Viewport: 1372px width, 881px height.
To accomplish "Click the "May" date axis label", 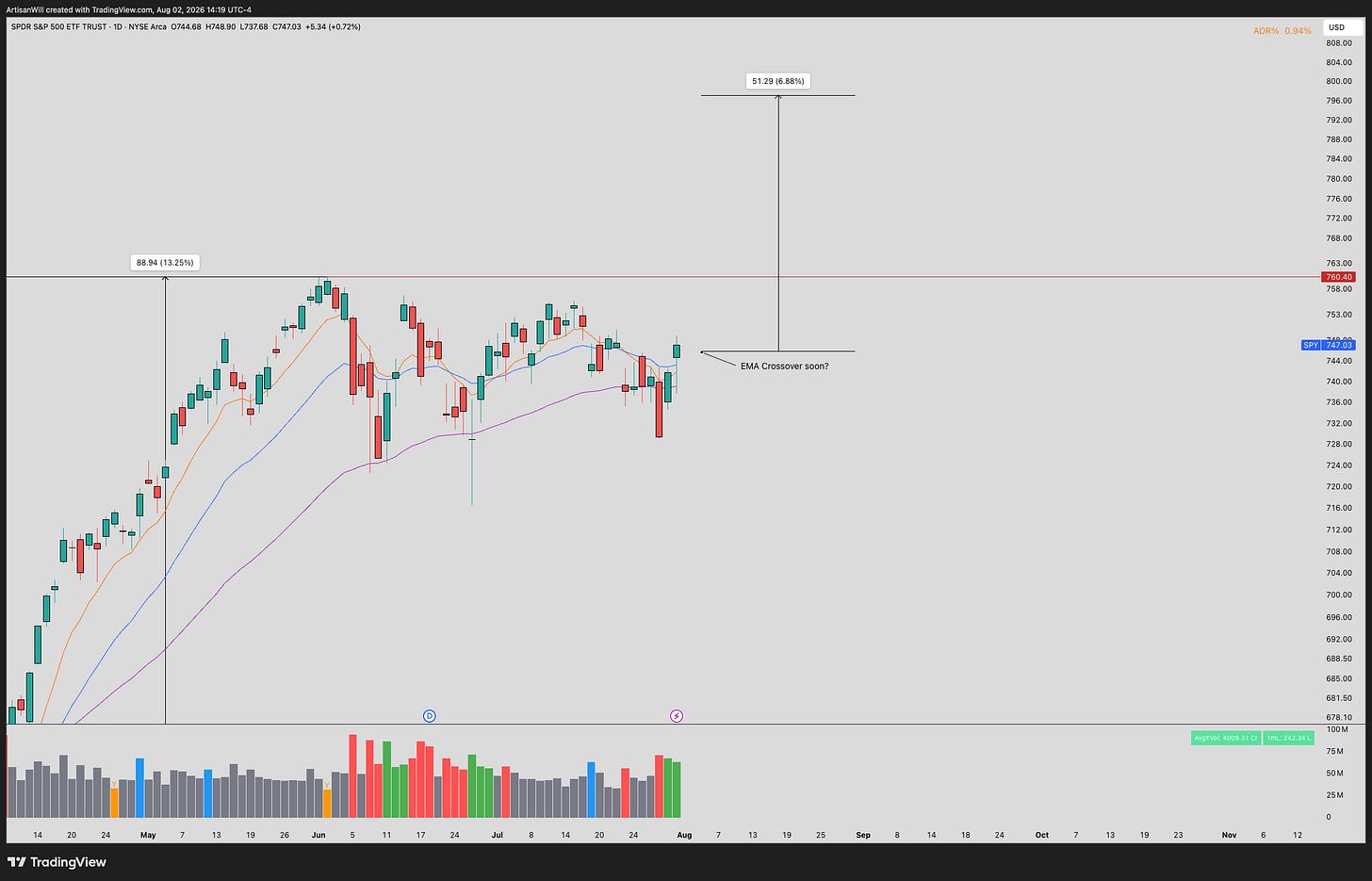I will click(x=148, y=835).
